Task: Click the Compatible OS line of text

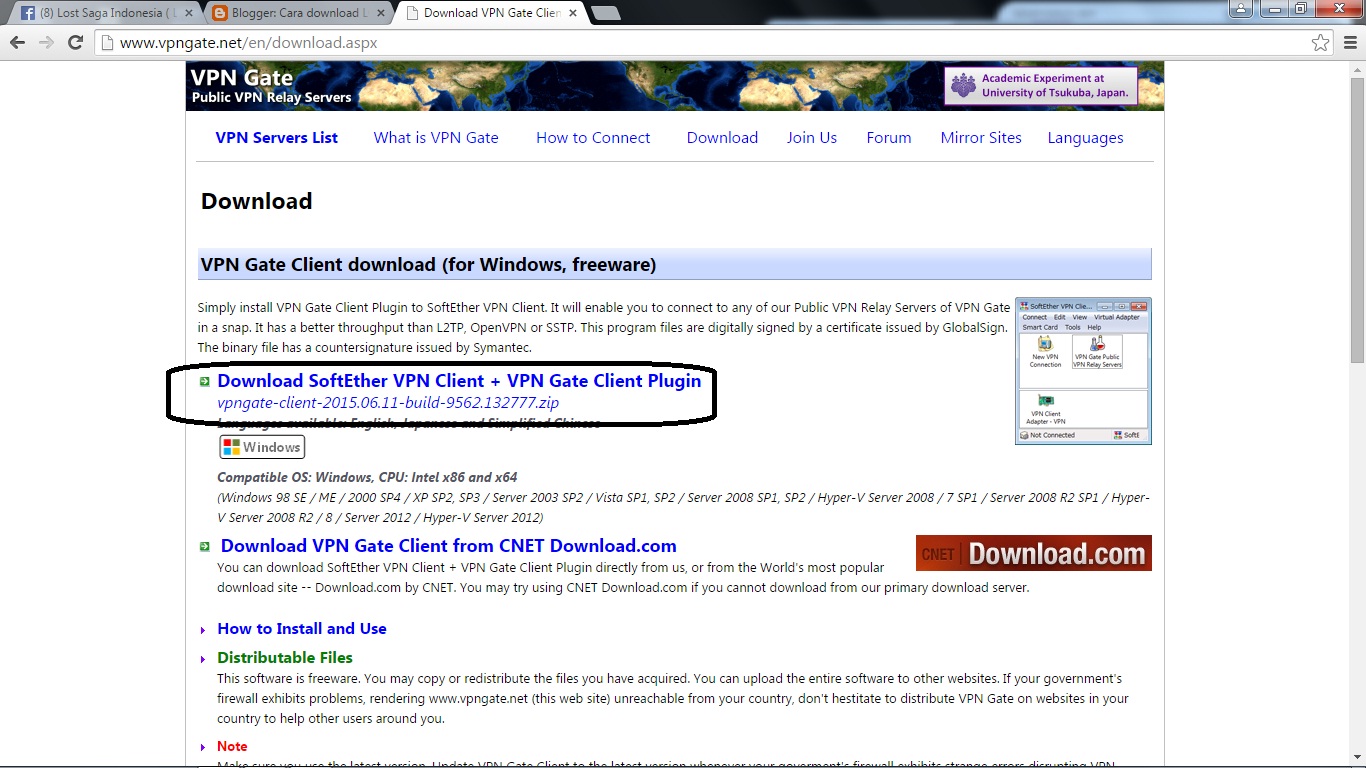Action: (x=367, y=478)
